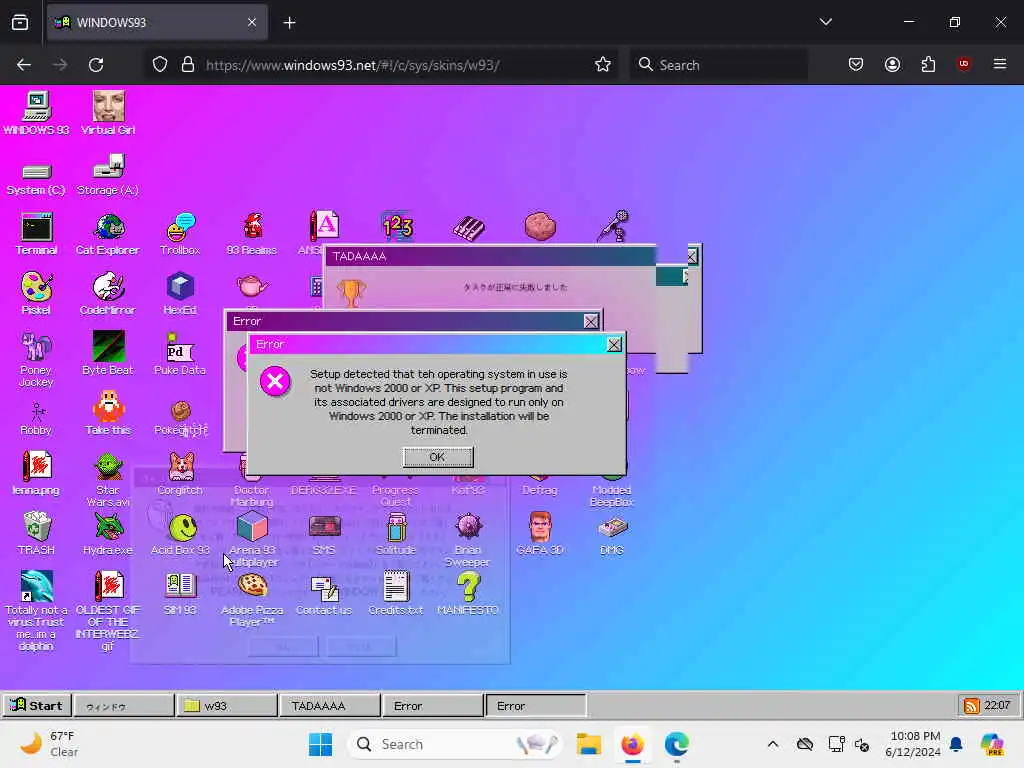Click the Firefox Search box
Screen dimensions: 1024x768
(718, 65)
